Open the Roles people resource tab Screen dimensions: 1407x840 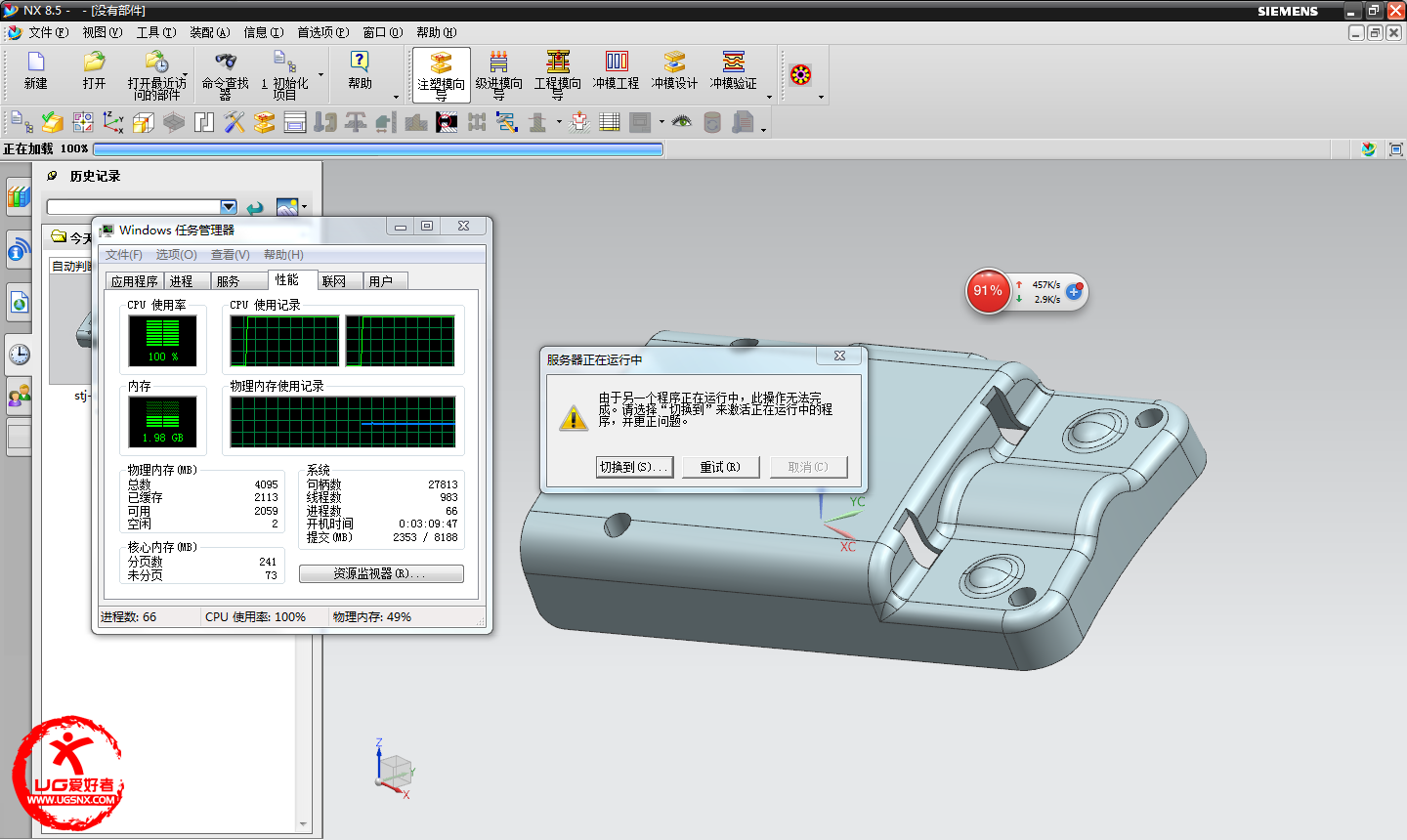19,396
